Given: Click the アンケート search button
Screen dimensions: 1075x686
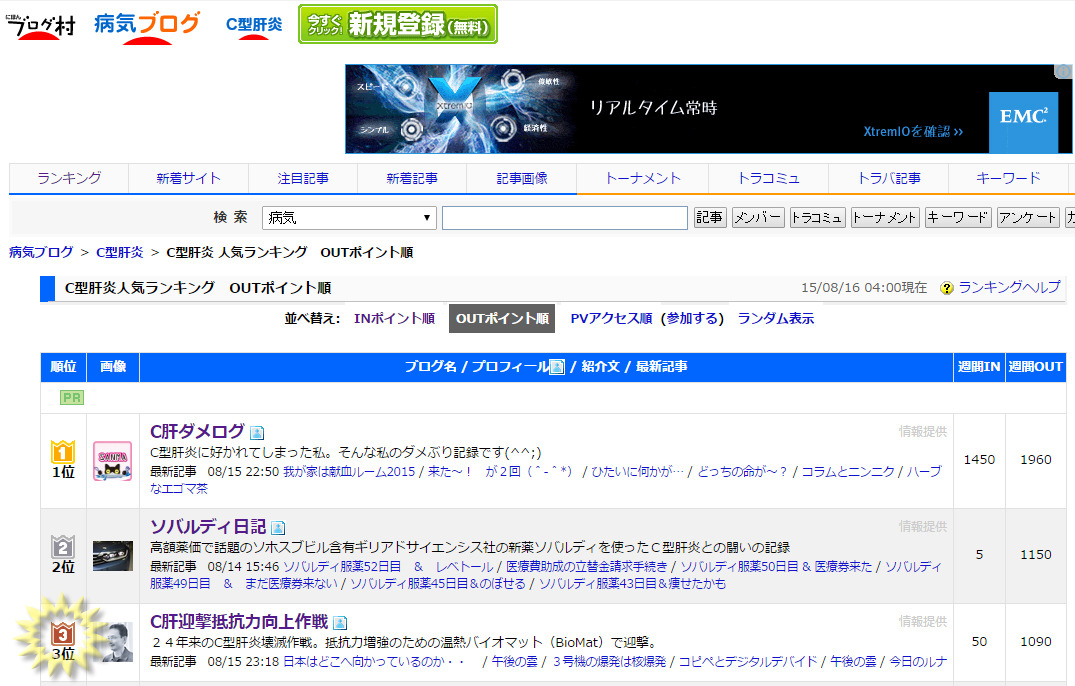Looking at the screenshot, I should point(1028,218).
